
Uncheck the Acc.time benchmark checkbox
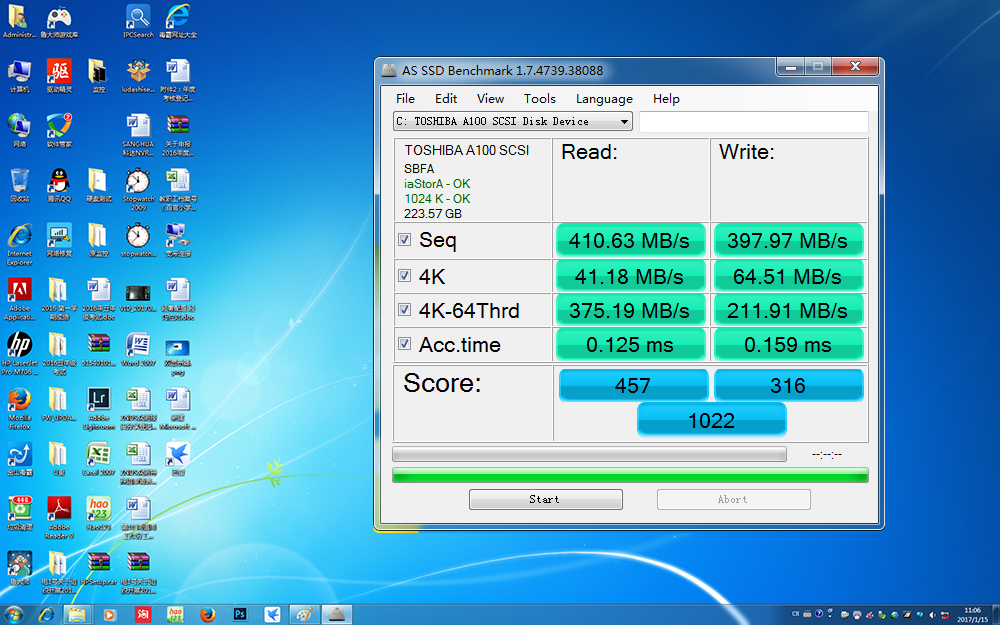click(404, 344)
